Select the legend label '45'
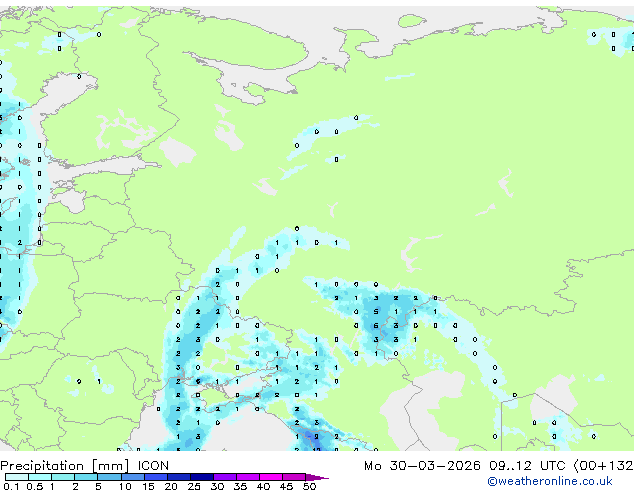634x490 pixels. [x=286, y=486]
